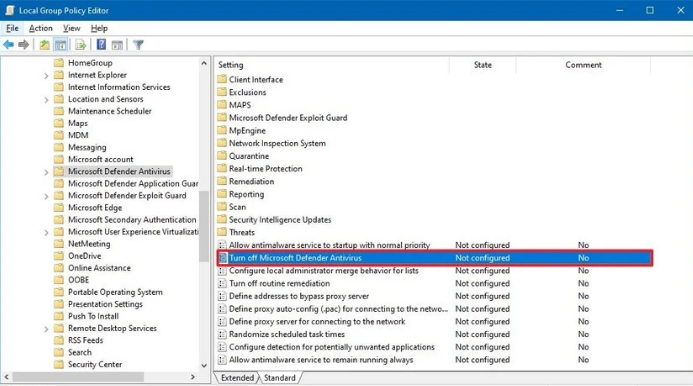Viewport: 693px width, 386px height.
Task: Select Portable Operating System in the tree
Action: [x=115, y=292]
